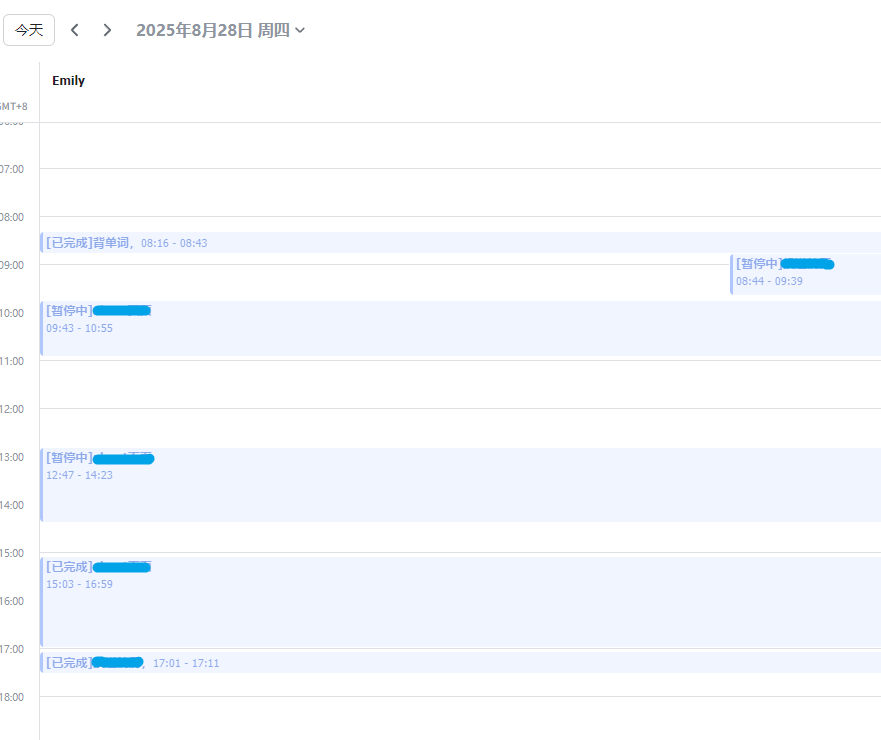Click the Emily column header
The width and height of the screenshot is (881, 740).
coord(69,81)
